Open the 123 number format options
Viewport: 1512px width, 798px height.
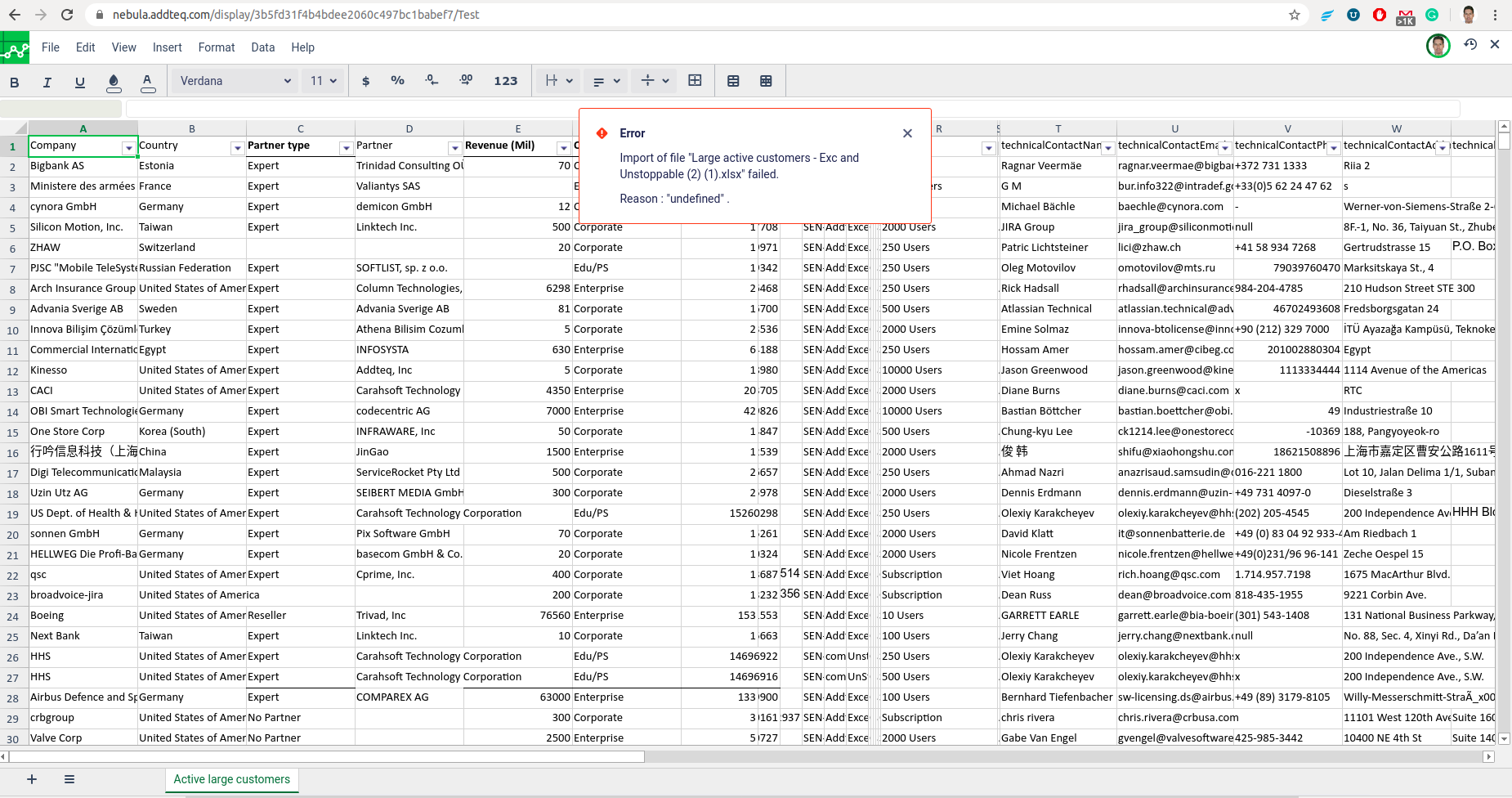pos(506,81)
